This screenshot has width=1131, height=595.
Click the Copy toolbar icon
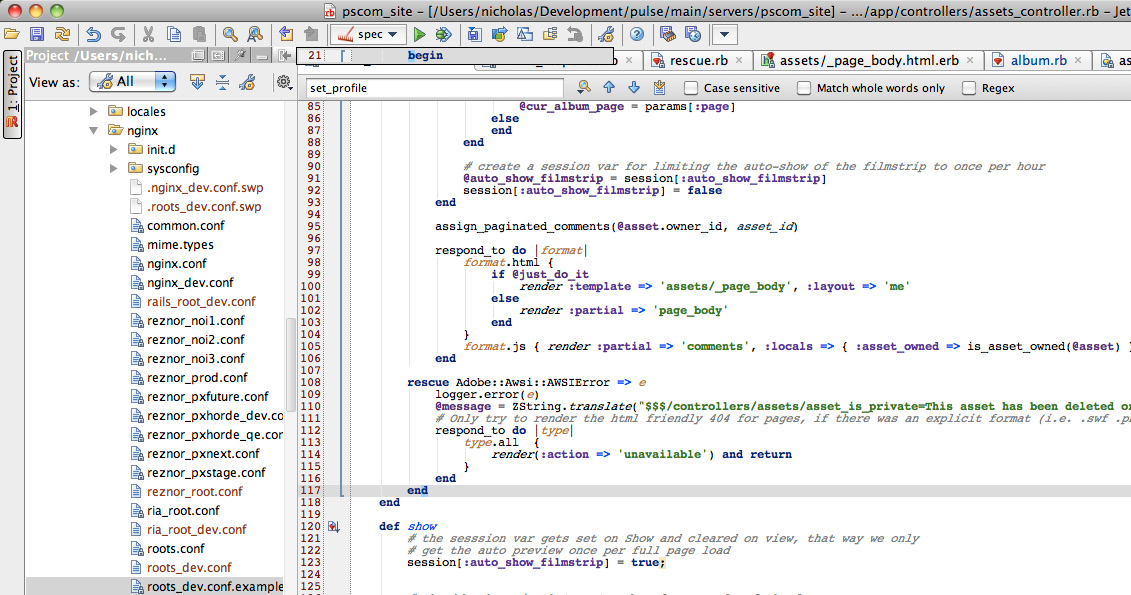174,34
